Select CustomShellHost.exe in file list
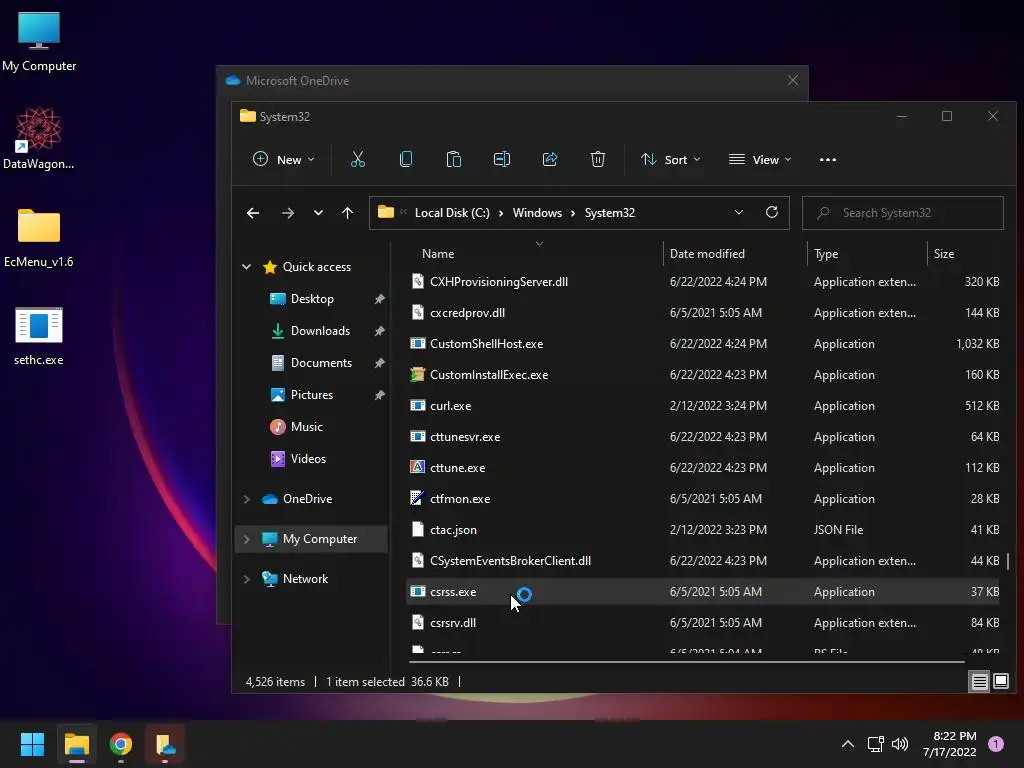The width and height of the screenshot is (1024, 768). tap(703, 344)
